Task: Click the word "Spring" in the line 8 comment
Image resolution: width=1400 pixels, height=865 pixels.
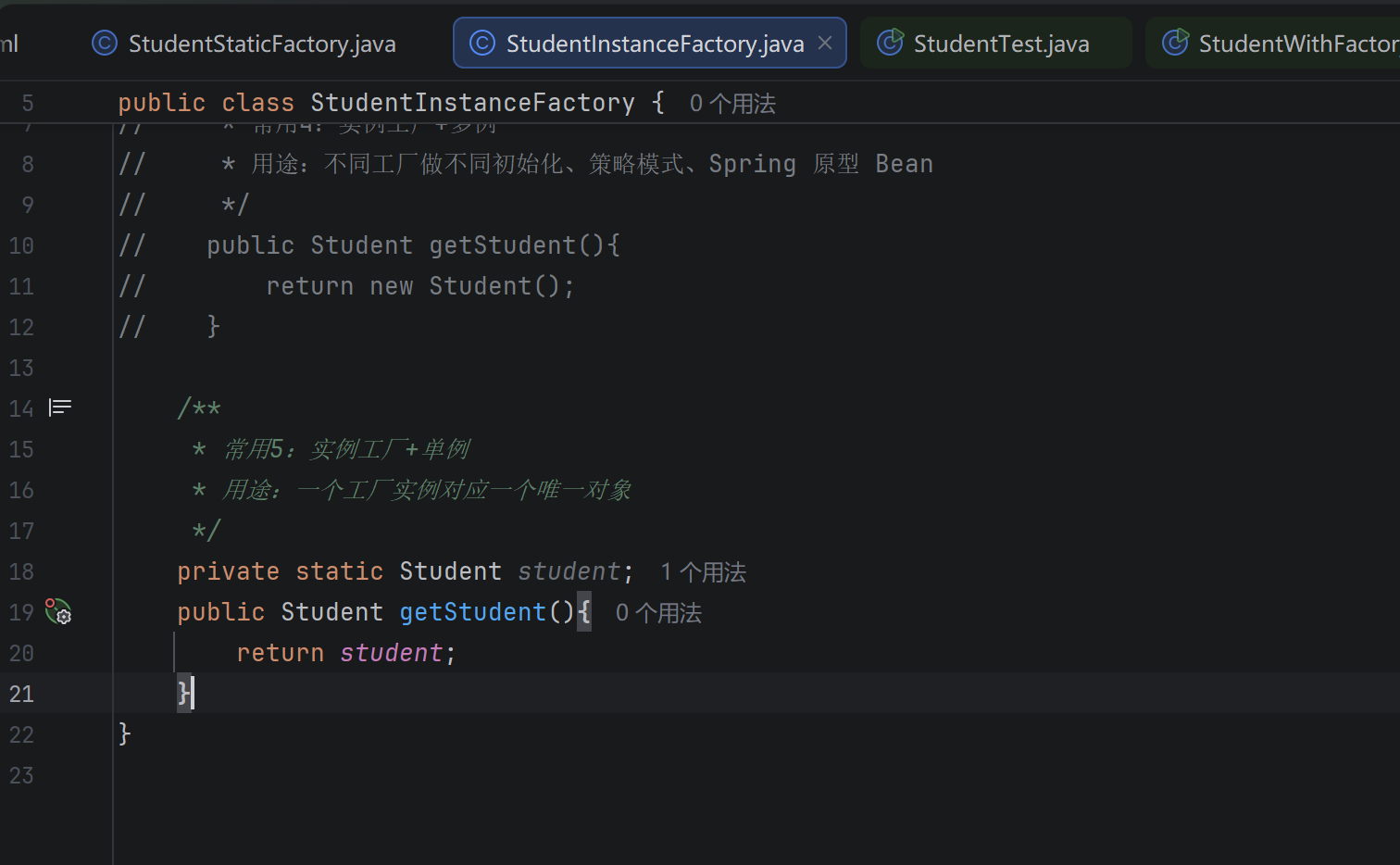Action: pyautogui.click(x=753, y=164)
